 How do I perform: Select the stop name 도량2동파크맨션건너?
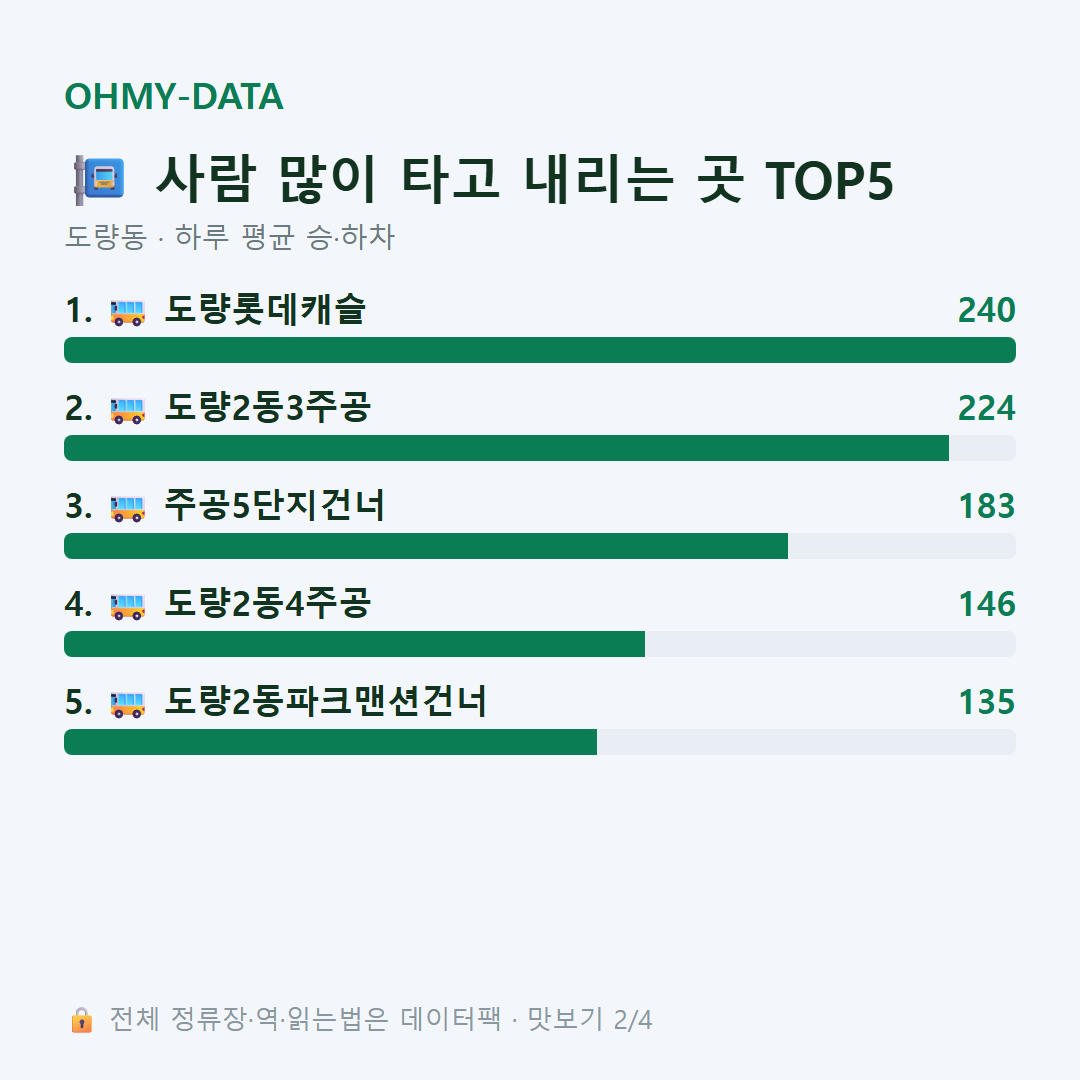point(326,701)
